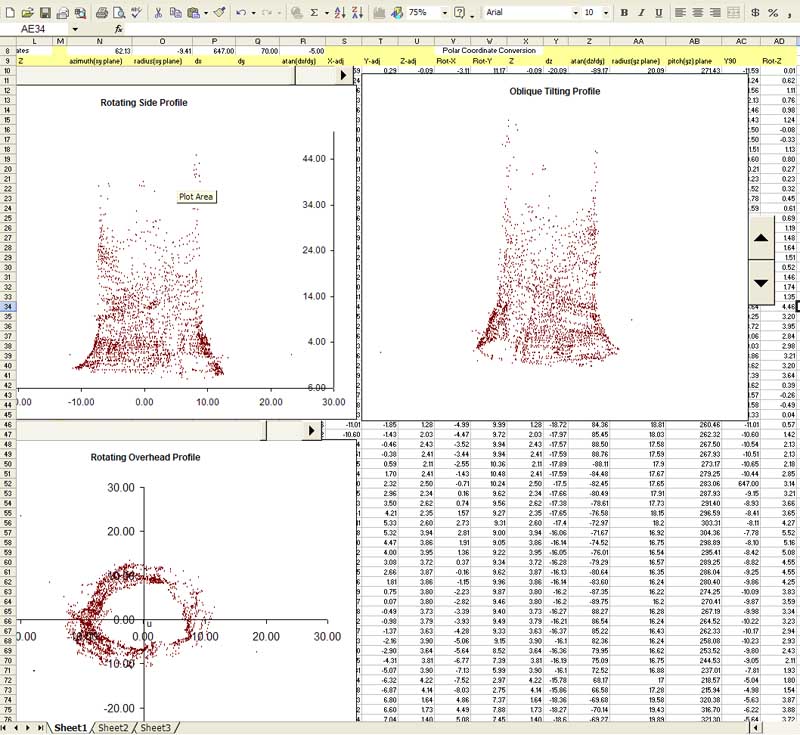
Task: Click the horizontal scrollbar left arrow at bottom
Action: pyautogui.click(x=756, y=727)
